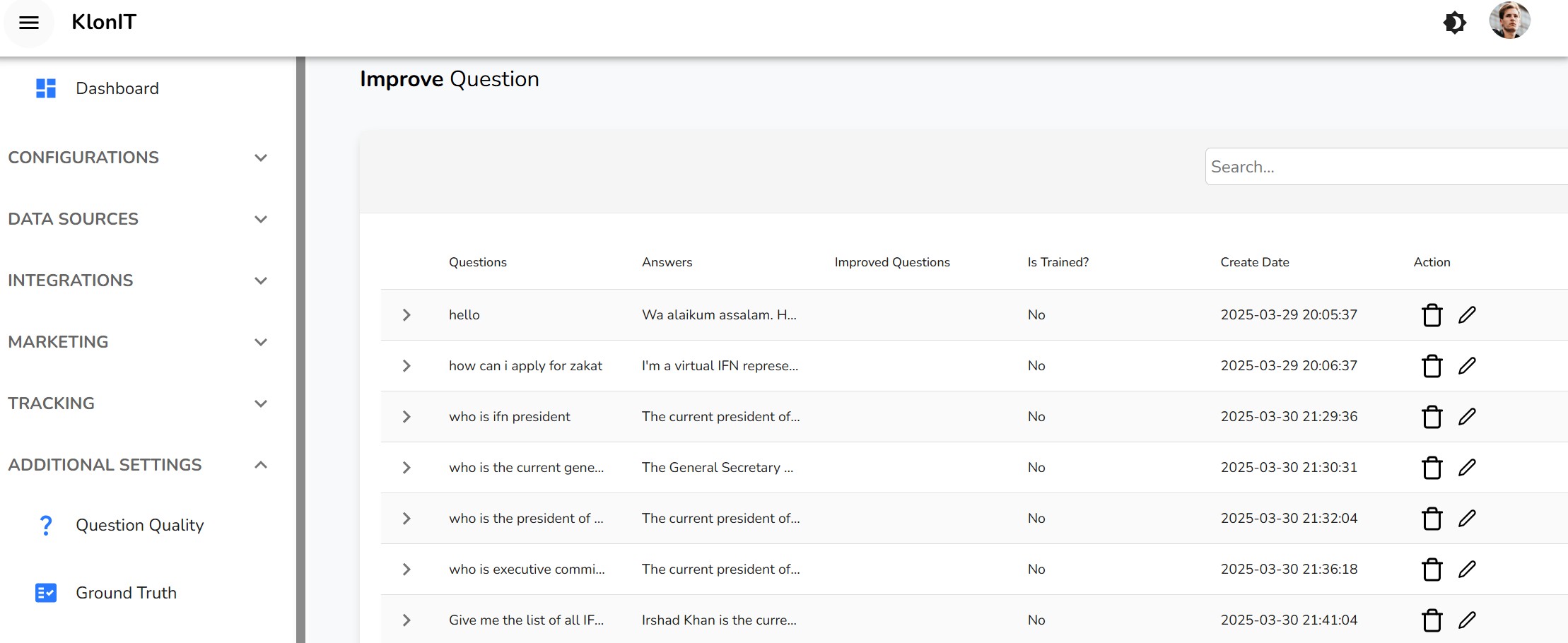Delete the 'who is executive commi...' row
The height and width of the screenshot is (643, 1568).
tap(1432, 570)
